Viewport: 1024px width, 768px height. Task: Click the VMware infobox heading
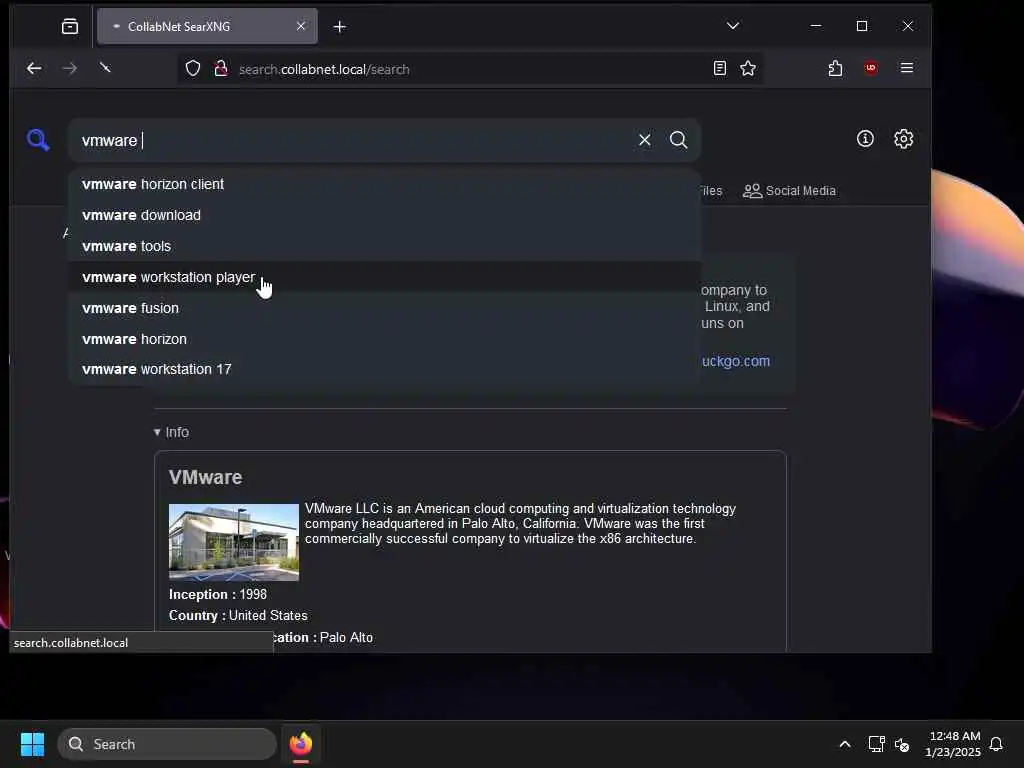(206, 477)
